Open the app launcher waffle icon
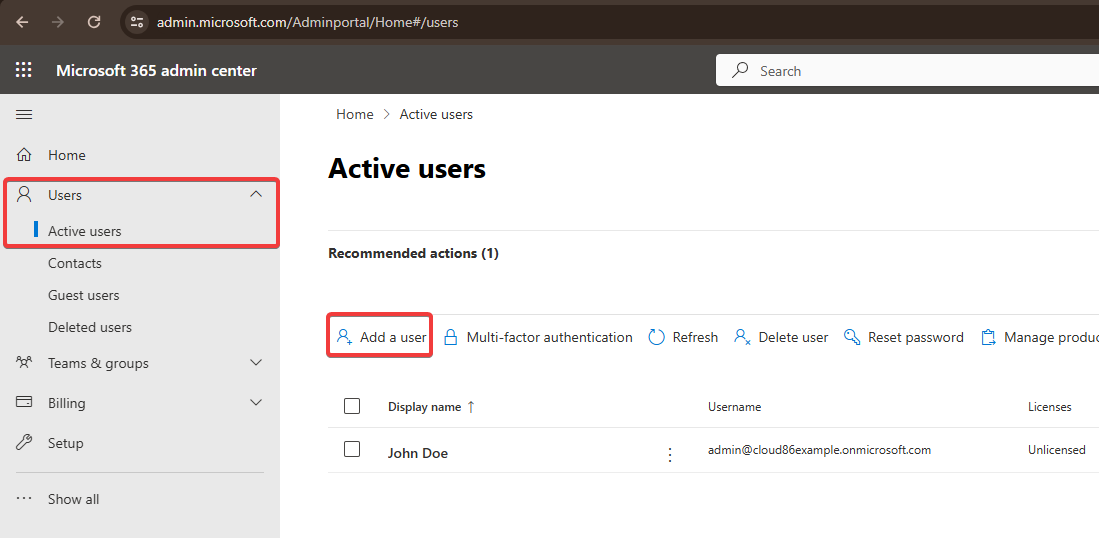The image size is (1099, 538). click(24, 70)
